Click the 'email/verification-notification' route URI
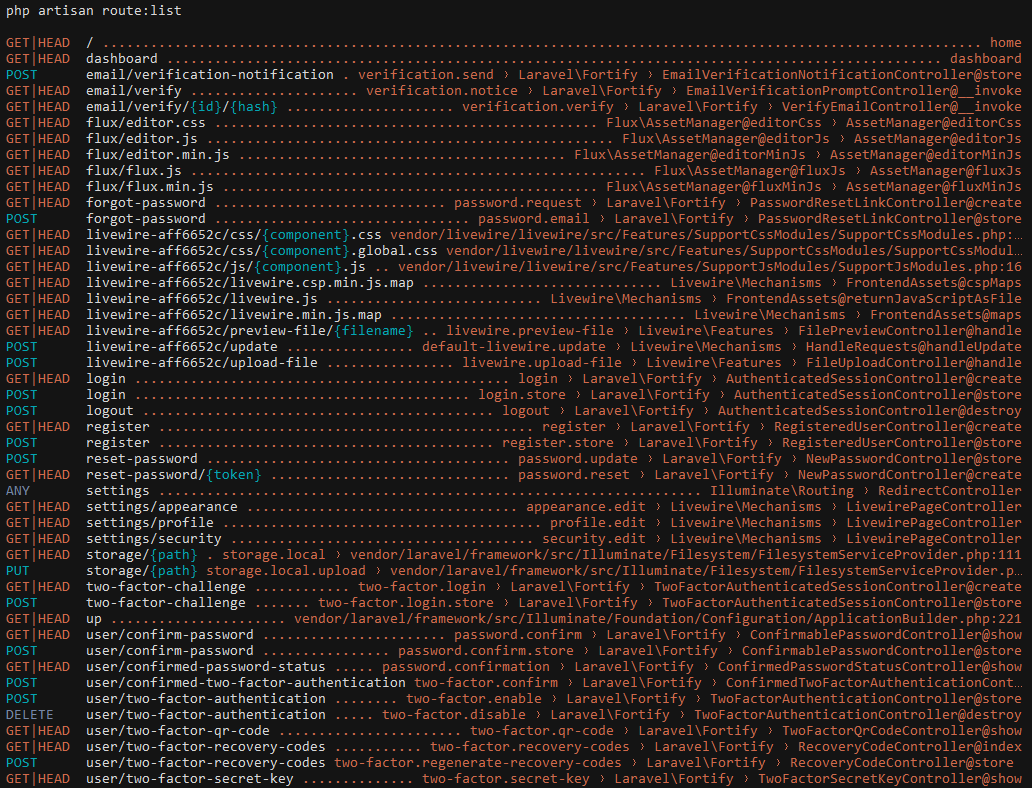 click(x=210, y=75)
